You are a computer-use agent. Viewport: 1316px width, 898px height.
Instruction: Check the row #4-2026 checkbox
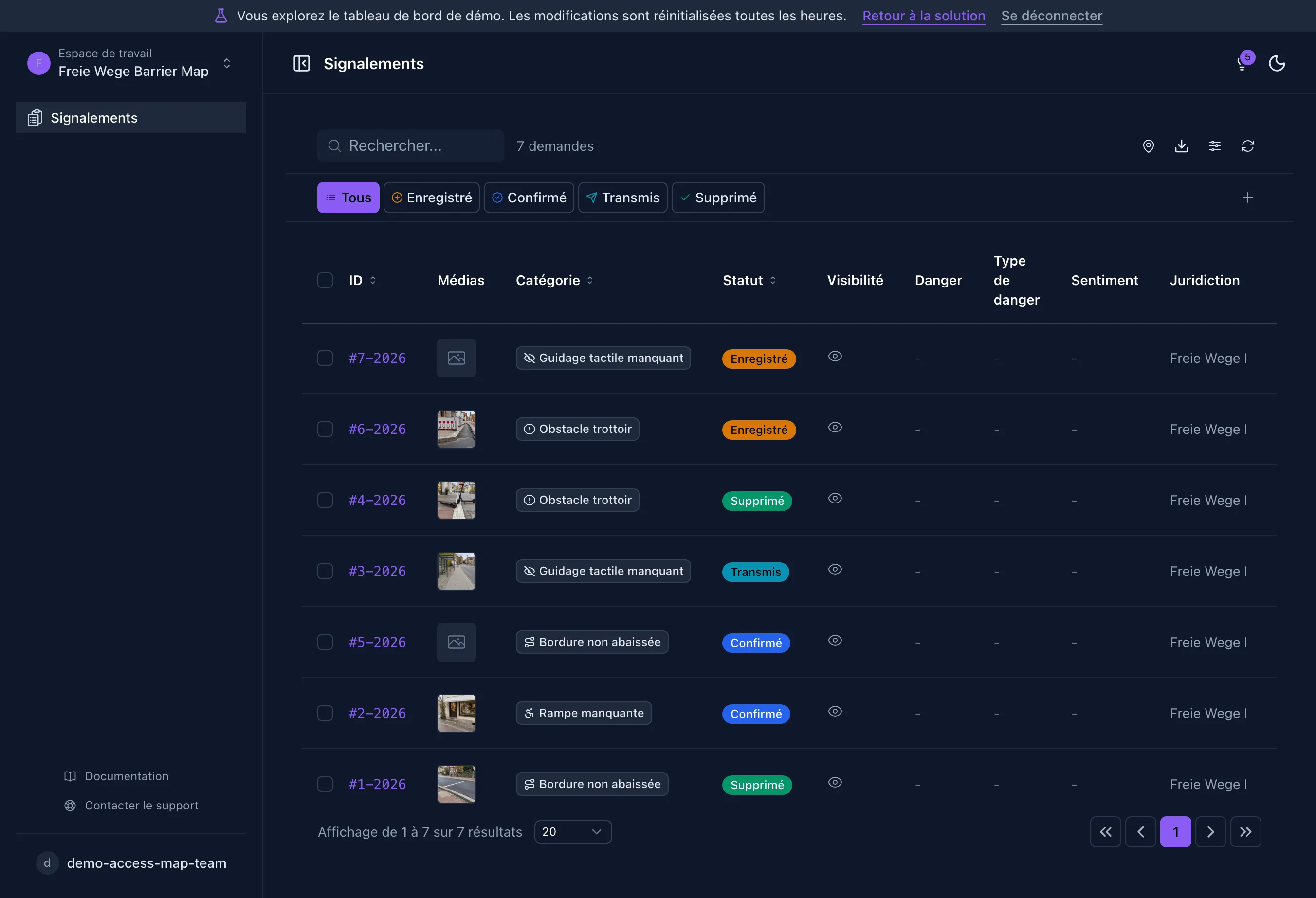click(325, 500)
